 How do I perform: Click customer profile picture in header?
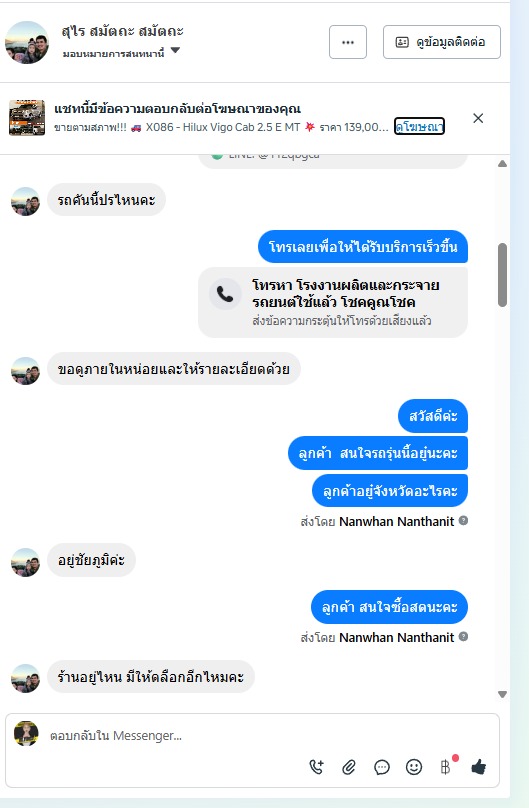click(x=27, y=42)
